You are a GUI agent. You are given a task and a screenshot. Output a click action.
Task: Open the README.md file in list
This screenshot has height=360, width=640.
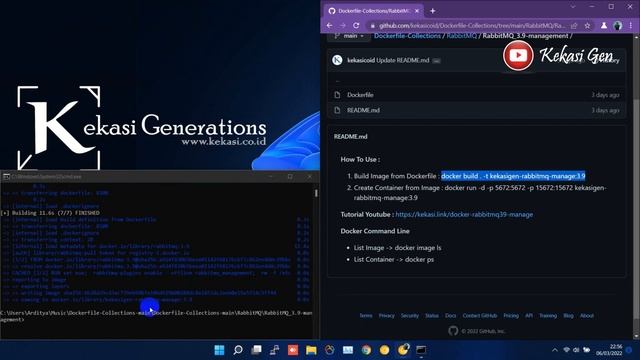point(363,110)
